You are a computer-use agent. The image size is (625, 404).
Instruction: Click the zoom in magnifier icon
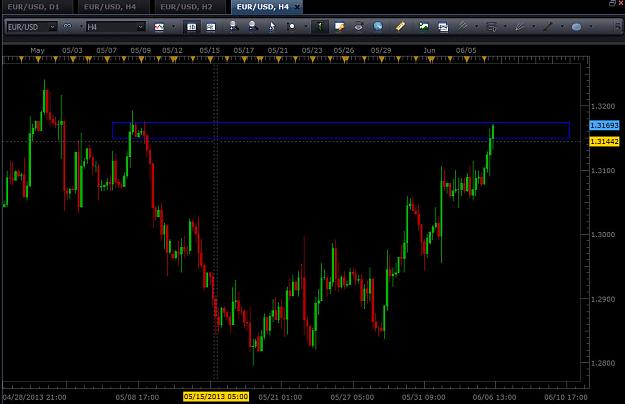point(234,27)
